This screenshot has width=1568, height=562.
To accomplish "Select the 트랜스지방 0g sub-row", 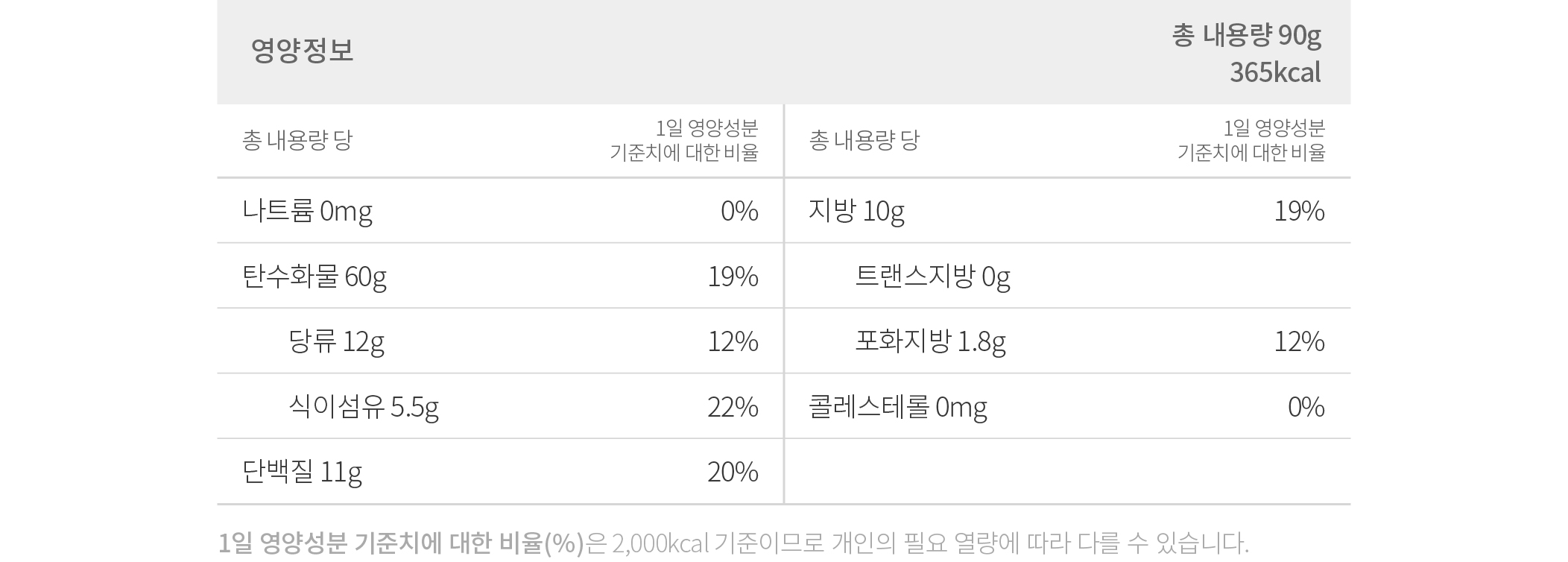I will click(932, 277).
